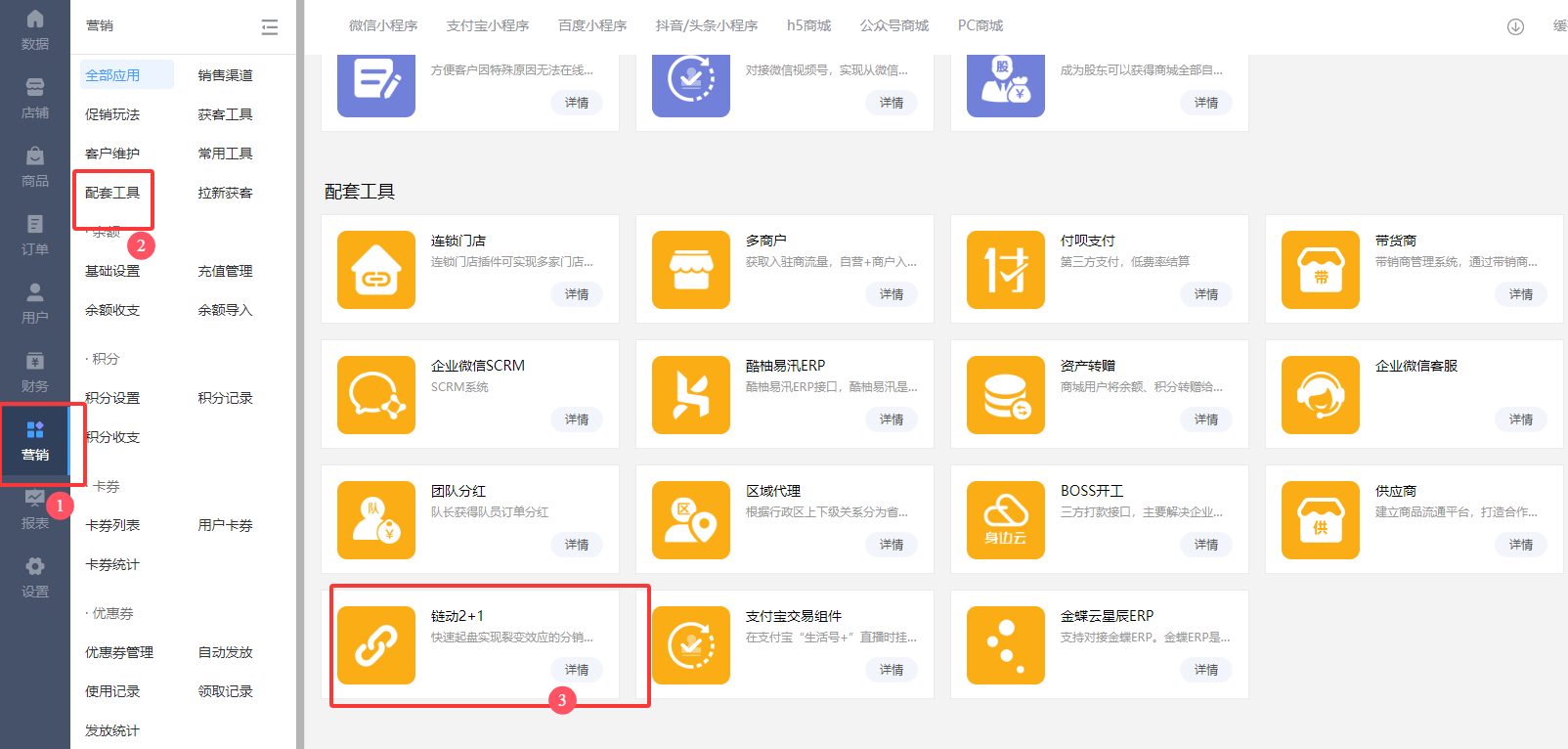Collapse the 营销 menu with hamburger icon
This screenshot has height=749, width=1568.
pos(270,27)
